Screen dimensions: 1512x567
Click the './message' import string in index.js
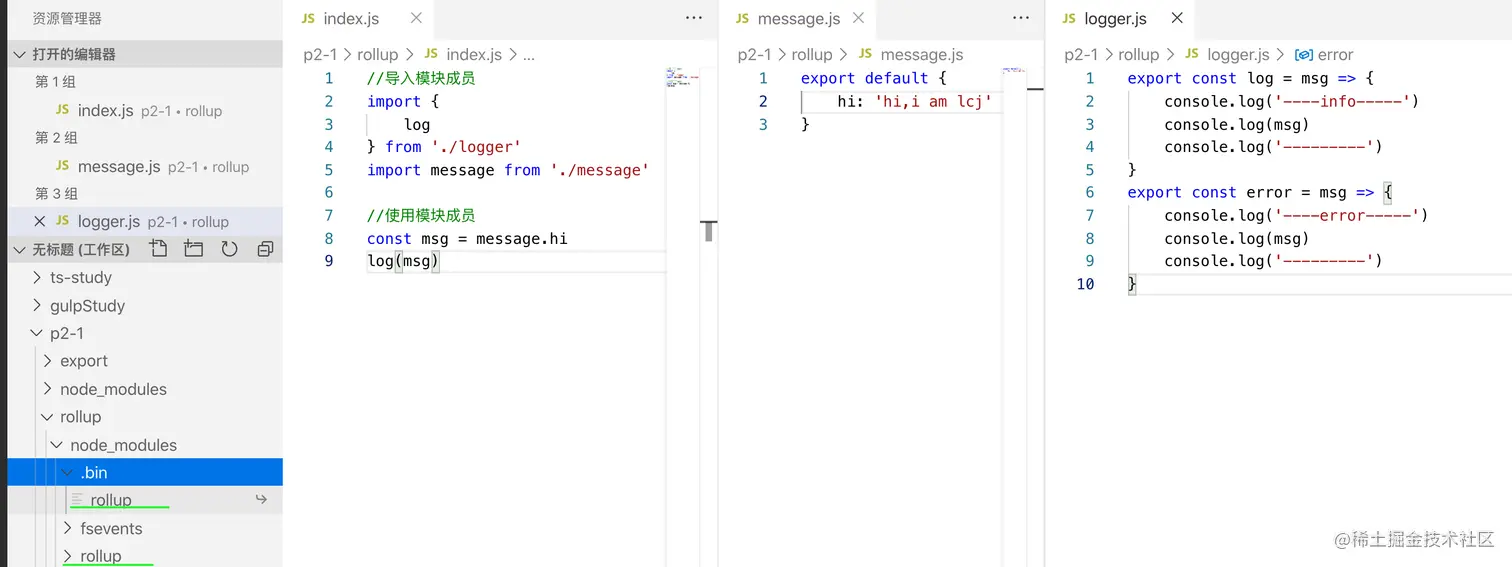tap(600, 170)
